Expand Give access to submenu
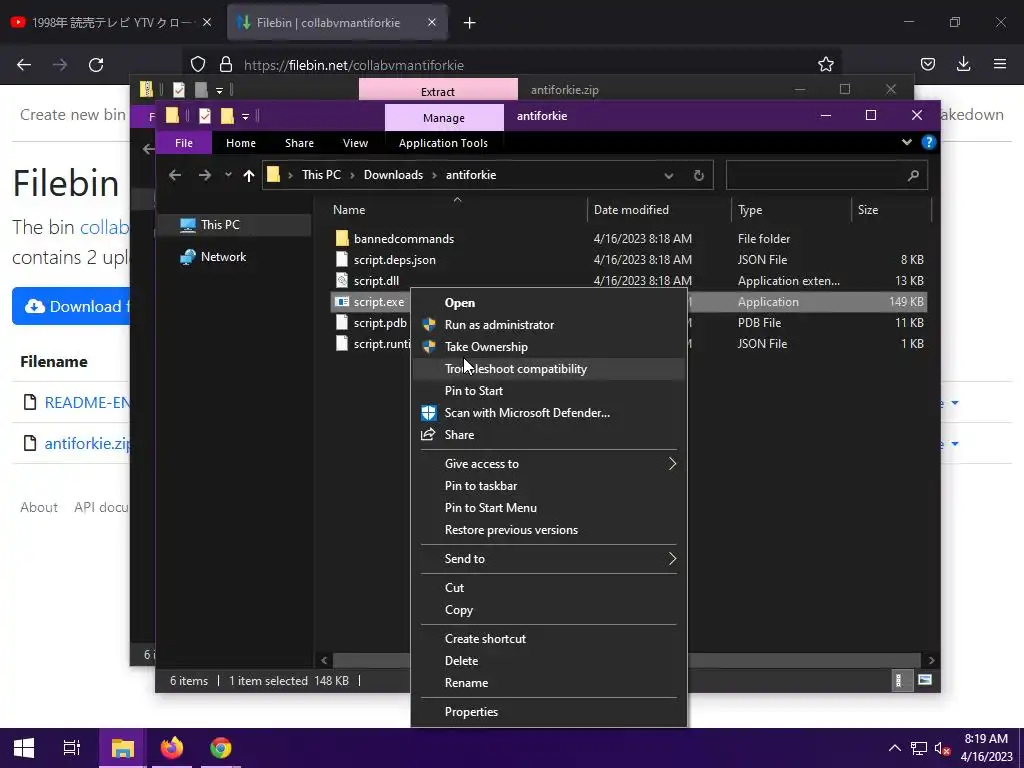The width and height of the screenshot is (1024, 768). tap(549, 464)
